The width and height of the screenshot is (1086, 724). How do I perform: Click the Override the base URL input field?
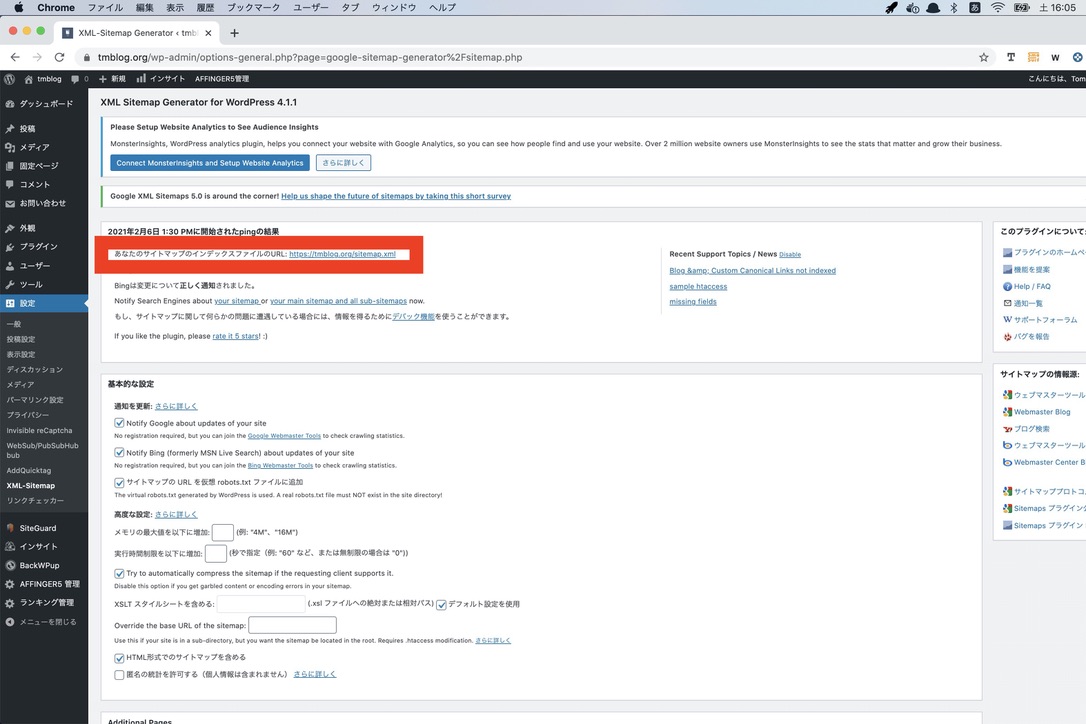292,625
